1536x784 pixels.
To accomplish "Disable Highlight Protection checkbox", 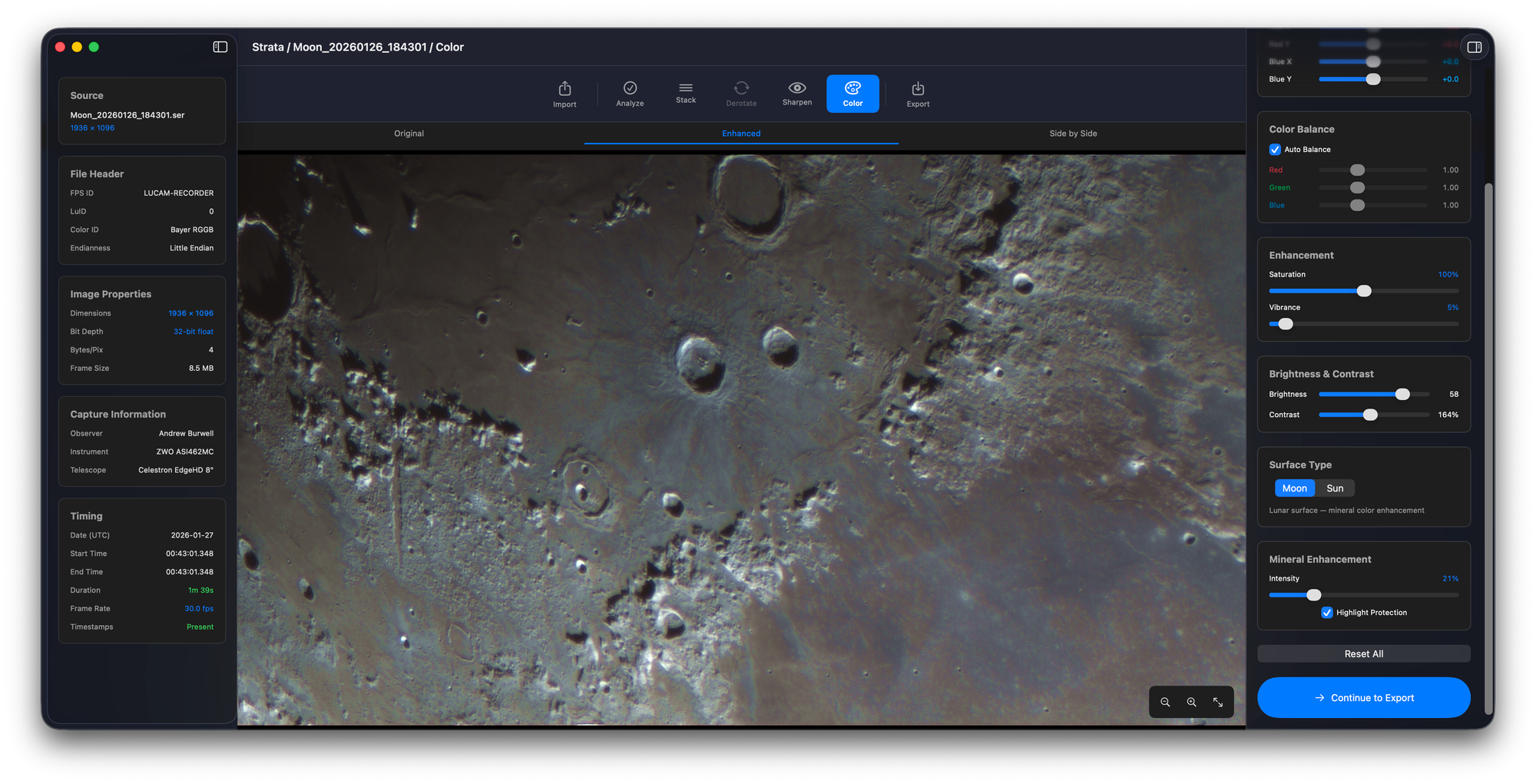I will pyautogui.click(x=1326, y=613).
